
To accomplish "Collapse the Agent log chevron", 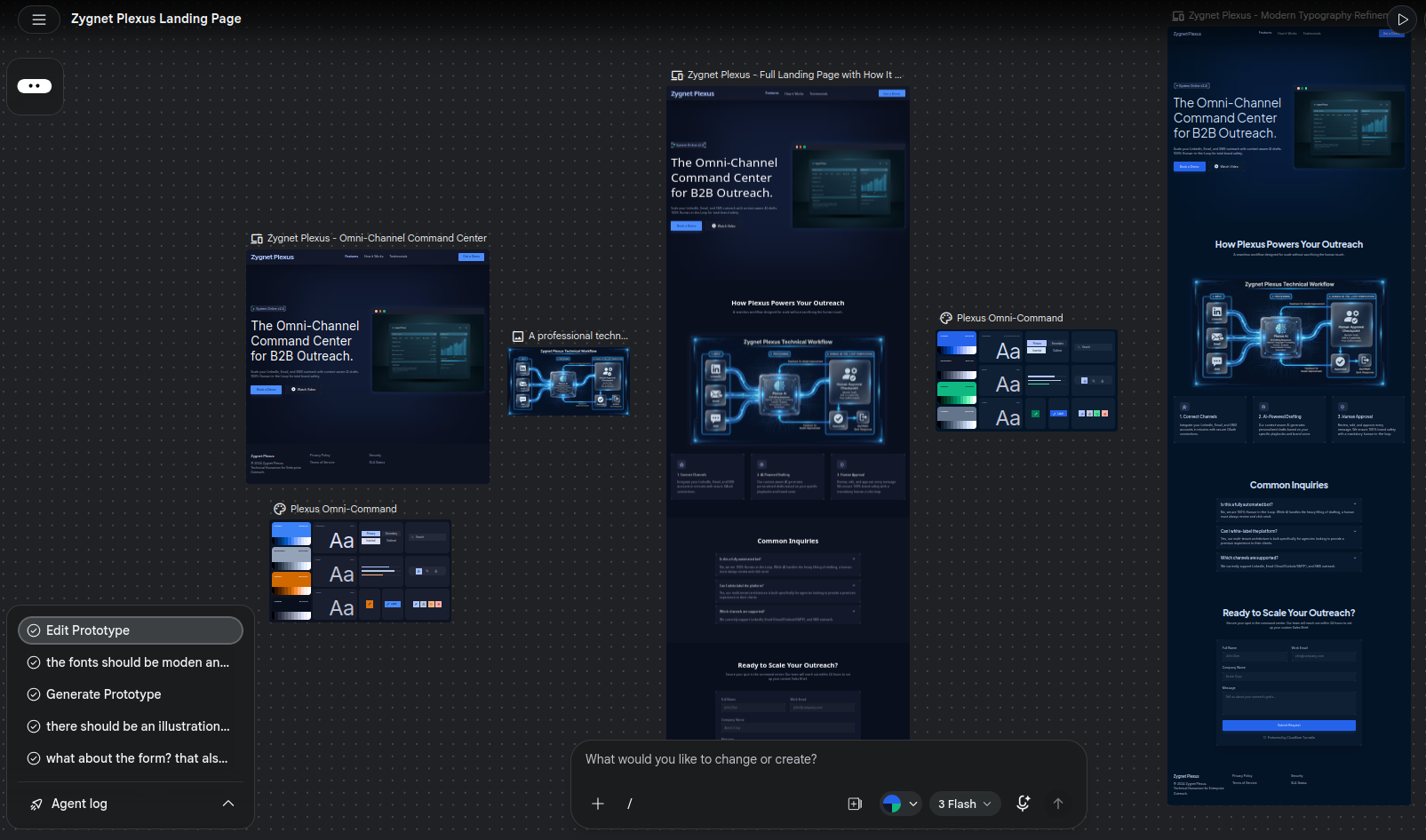I will (228, 804).
